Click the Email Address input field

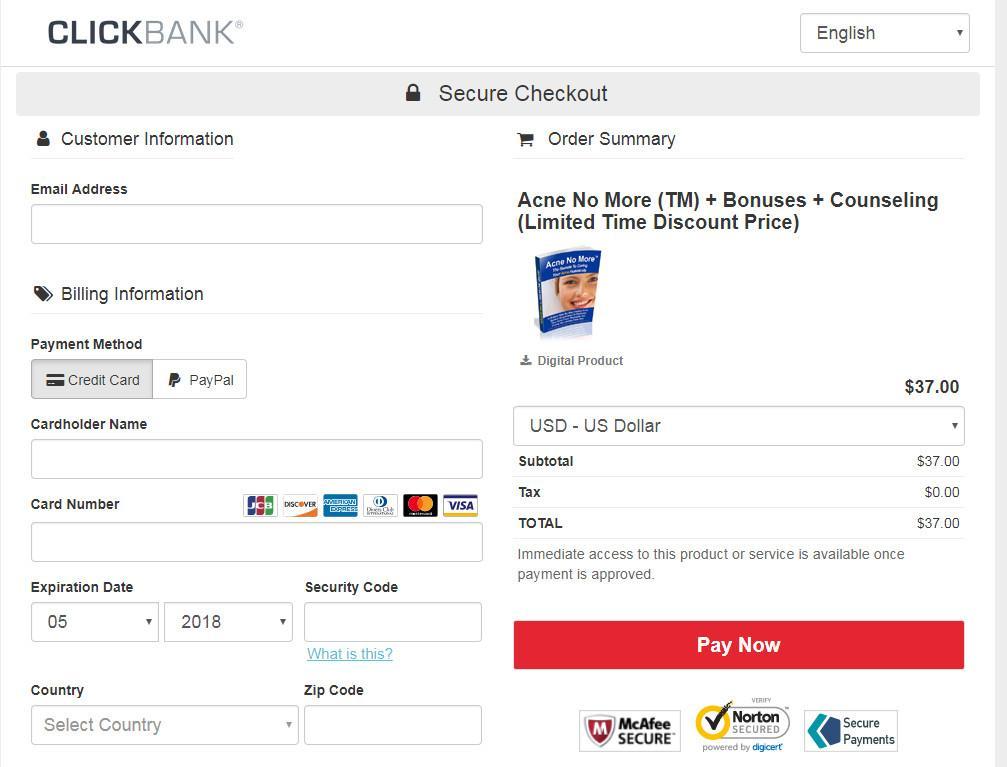(257, 224)
